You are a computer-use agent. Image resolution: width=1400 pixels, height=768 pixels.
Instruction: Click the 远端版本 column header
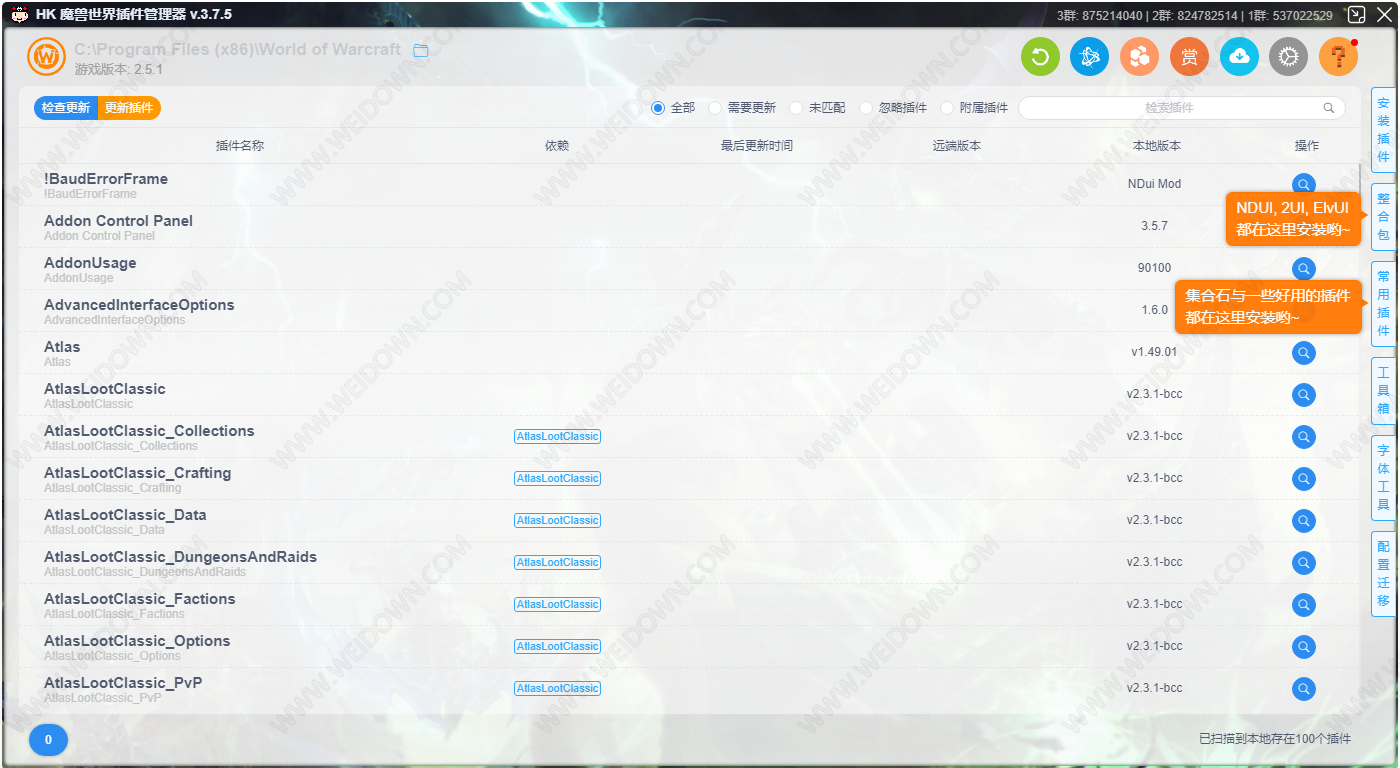point(957,146)
